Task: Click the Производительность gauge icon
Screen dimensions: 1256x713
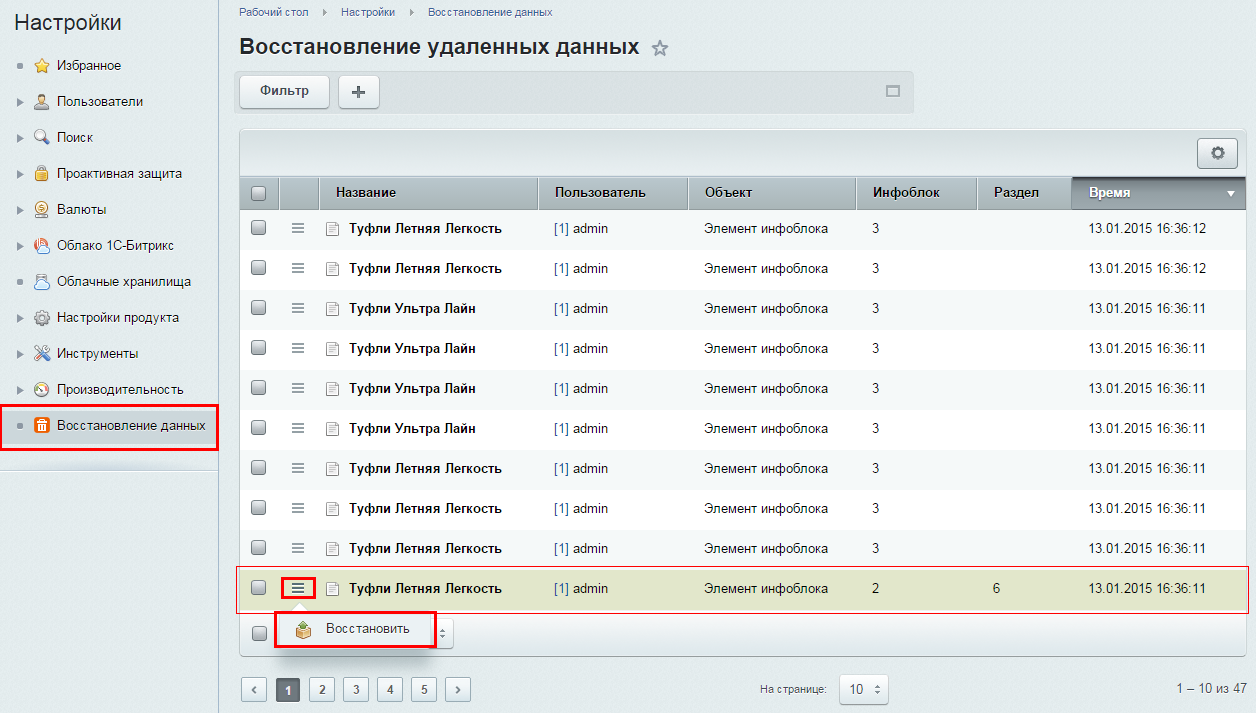Action: tap(42, 390)
